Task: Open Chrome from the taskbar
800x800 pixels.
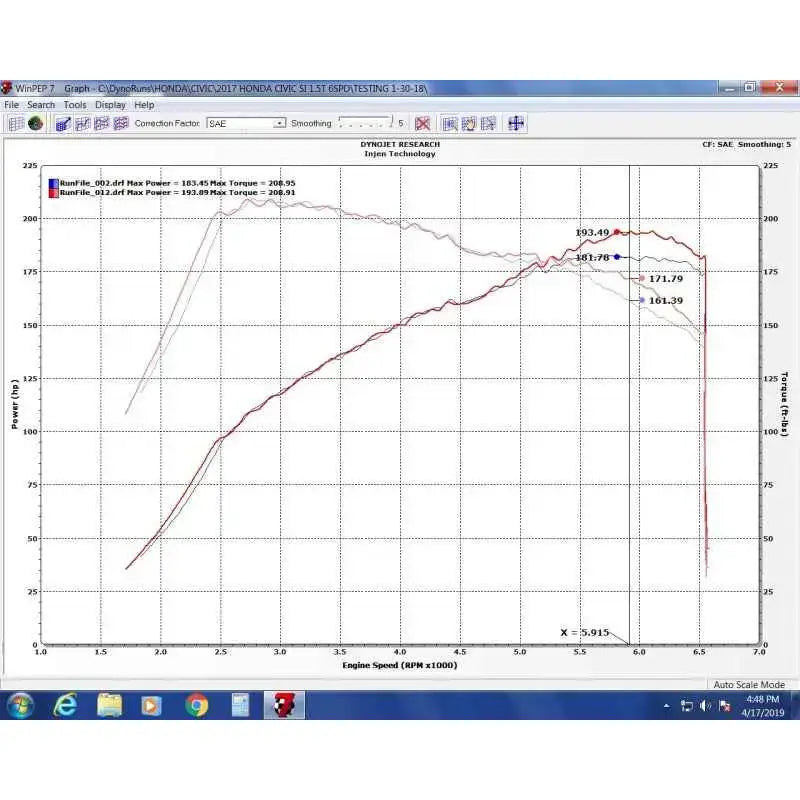Action: pos(196,706)
